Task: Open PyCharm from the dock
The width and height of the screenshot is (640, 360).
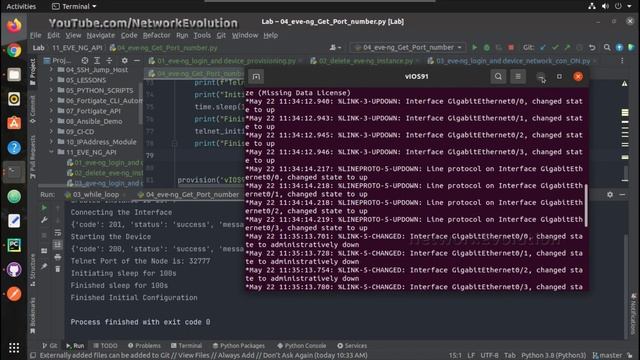Action: (x=14, y=245)
